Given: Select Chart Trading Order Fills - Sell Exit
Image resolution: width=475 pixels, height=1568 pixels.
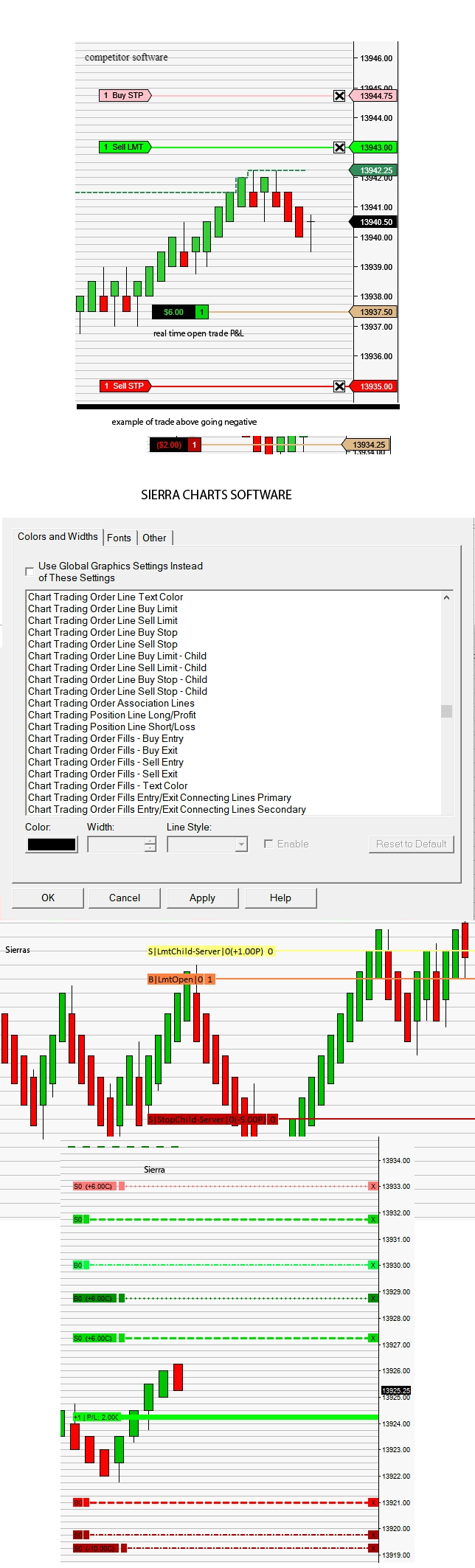Looking at the screenshot, I should (x=103, y=774).
